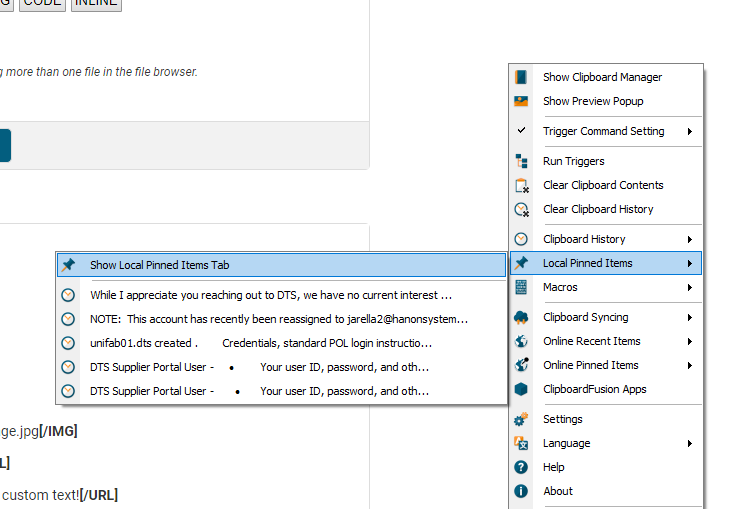The image size is (737, 509).
Task: Expand the Language submenu arrow
Action: coord(689,443)
